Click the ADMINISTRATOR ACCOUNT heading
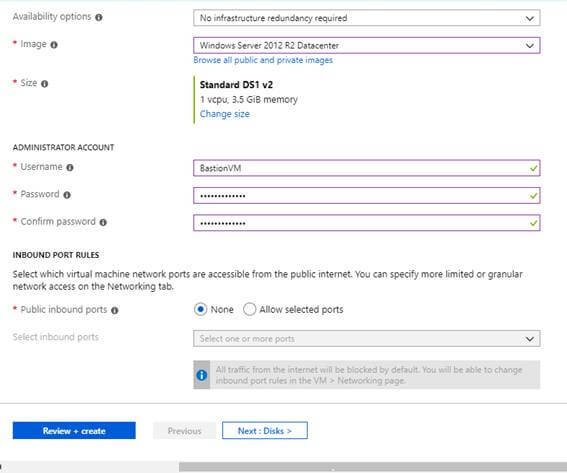 click(x=63, y=148)
